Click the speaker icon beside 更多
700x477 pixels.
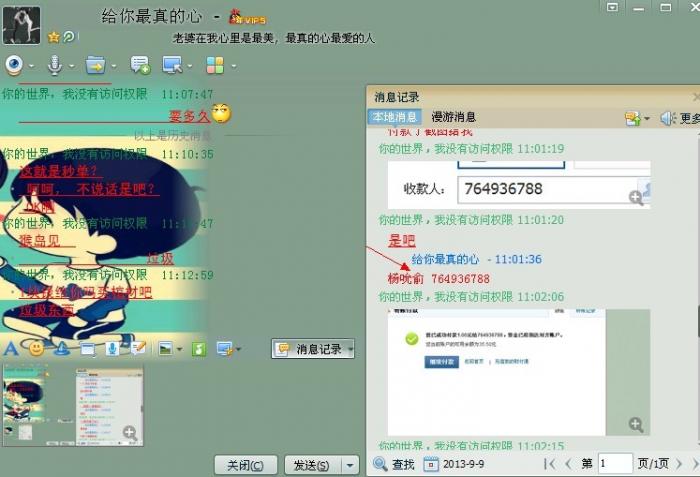[667, 118]
